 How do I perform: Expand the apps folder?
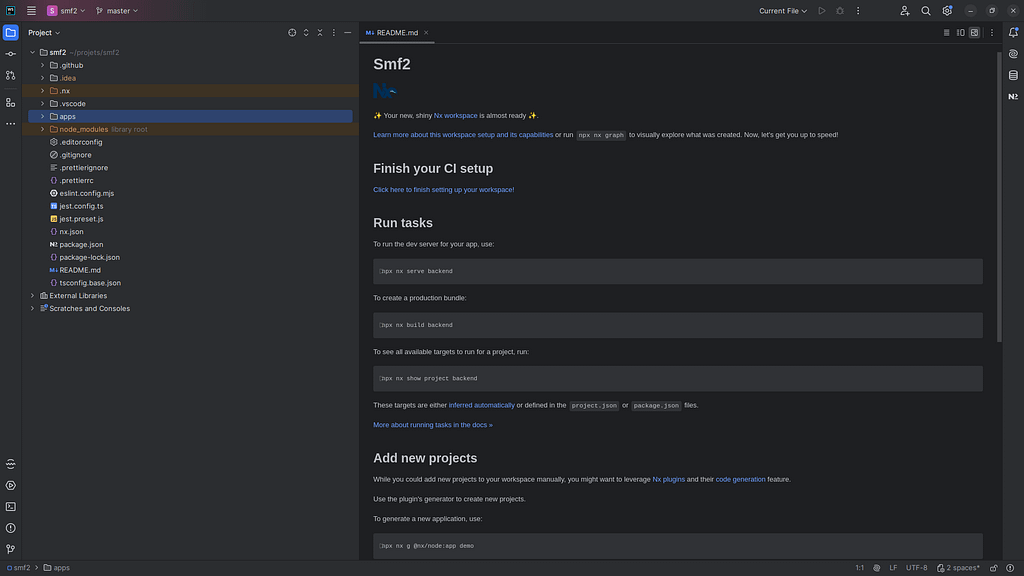[43, 117]
